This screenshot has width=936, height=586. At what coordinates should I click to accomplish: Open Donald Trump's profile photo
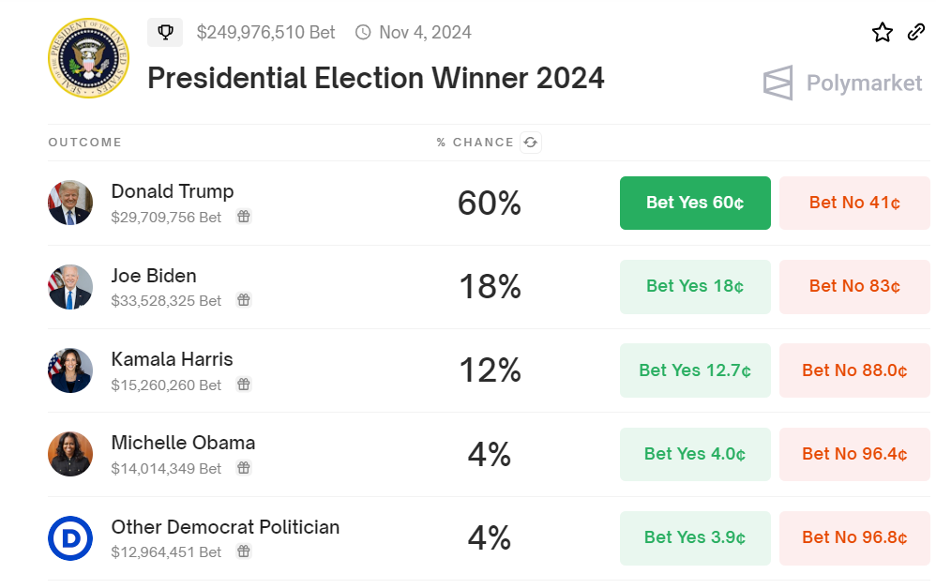70,203
